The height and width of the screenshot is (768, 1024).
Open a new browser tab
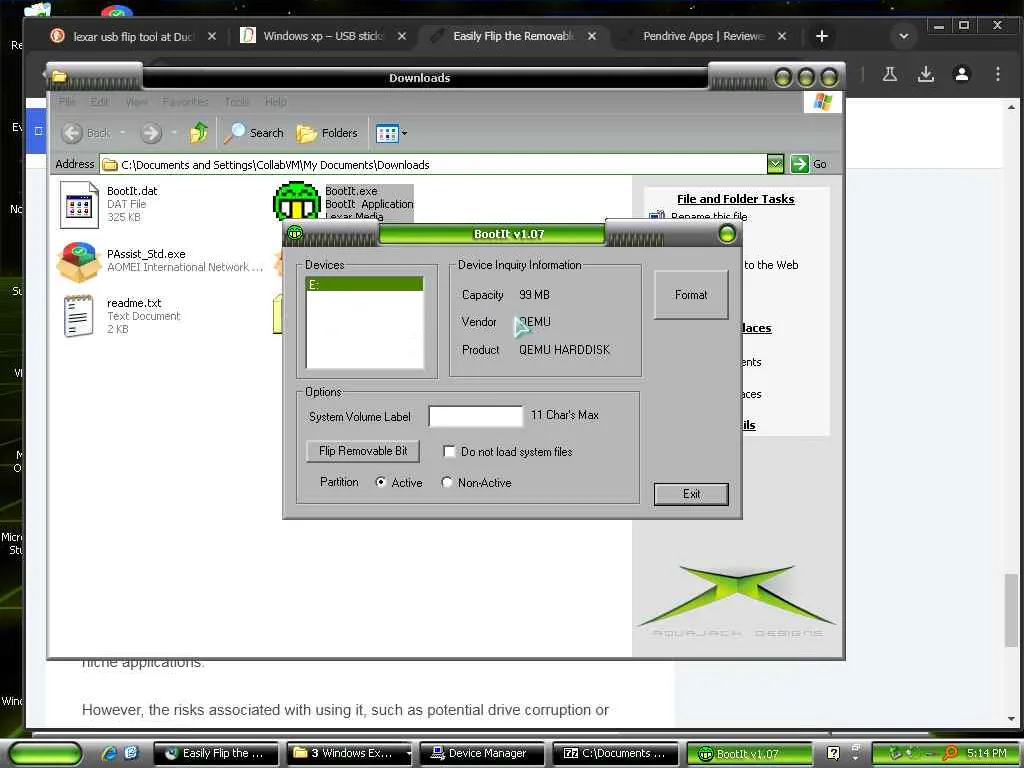click(822, 37)
